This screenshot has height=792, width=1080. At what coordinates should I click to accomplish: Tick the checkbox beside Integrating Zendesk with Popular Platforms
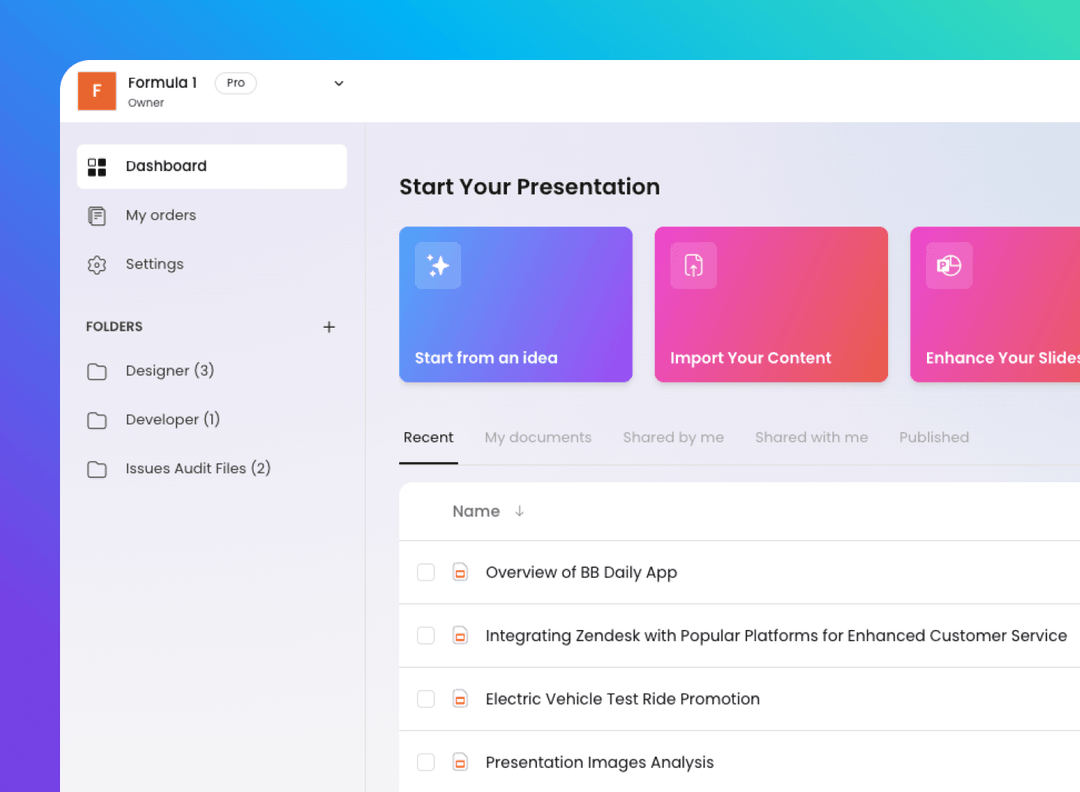(x=425, y=635)
